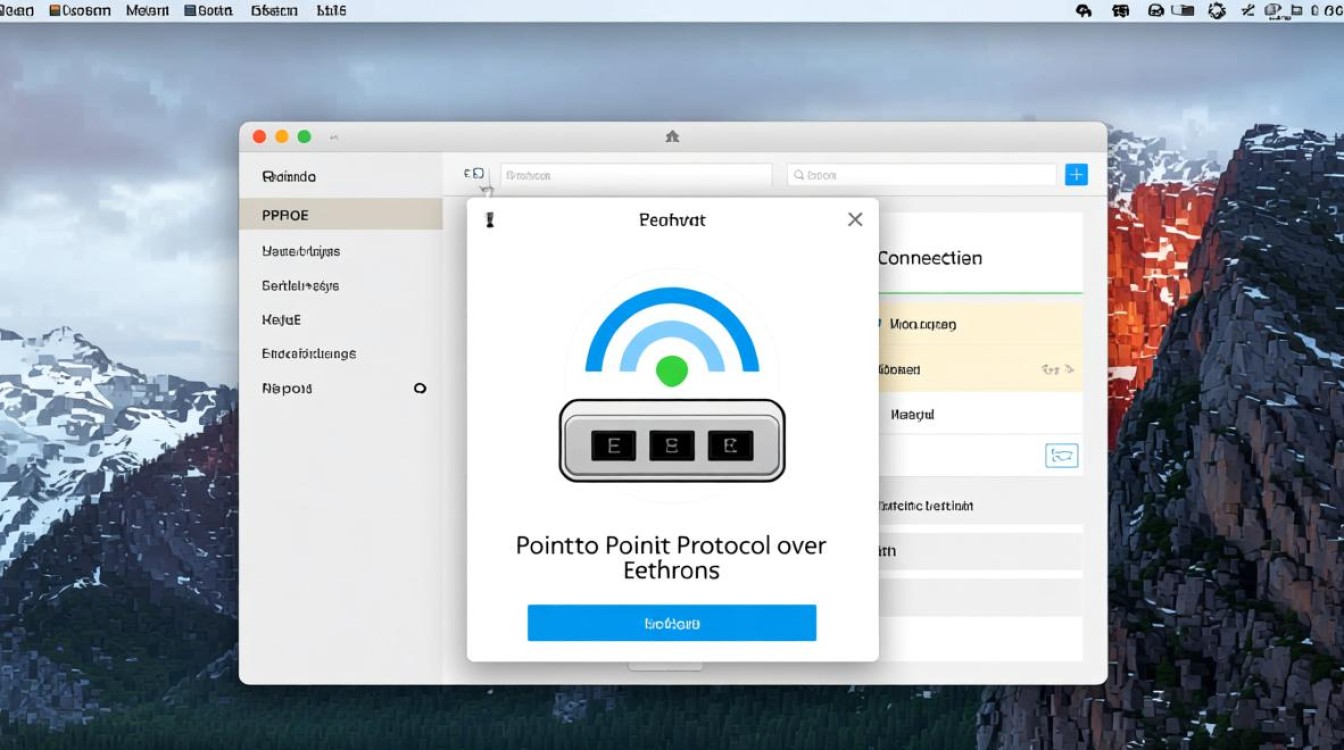1344x750 pixels.
Task: Click the blue outlined icon in right panel
Action: tap(1061, 456)
